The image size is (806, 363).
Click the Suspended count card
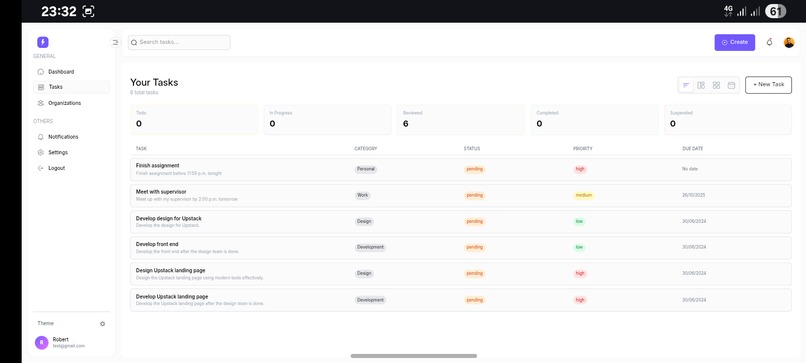click(728, 120)
